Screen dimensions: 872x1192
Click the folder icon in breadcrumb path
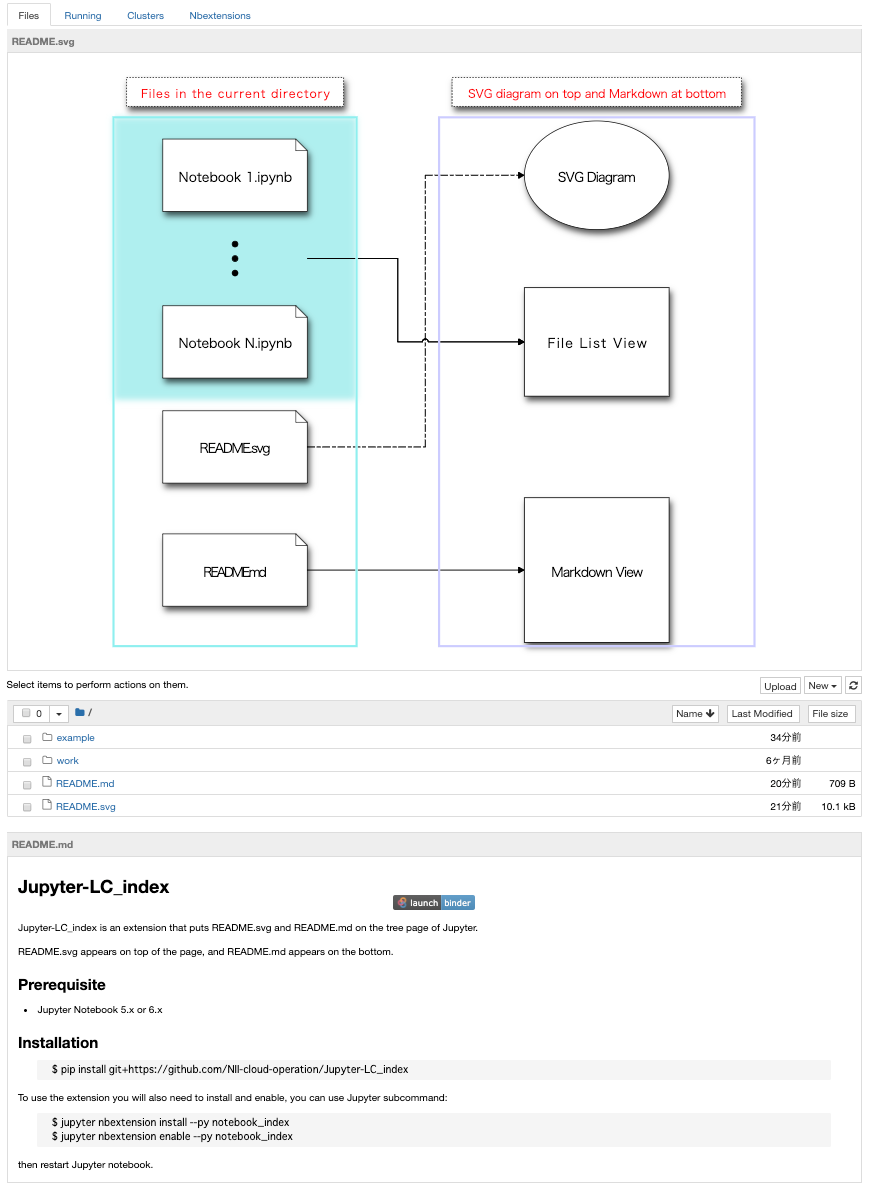click(80, 713)
